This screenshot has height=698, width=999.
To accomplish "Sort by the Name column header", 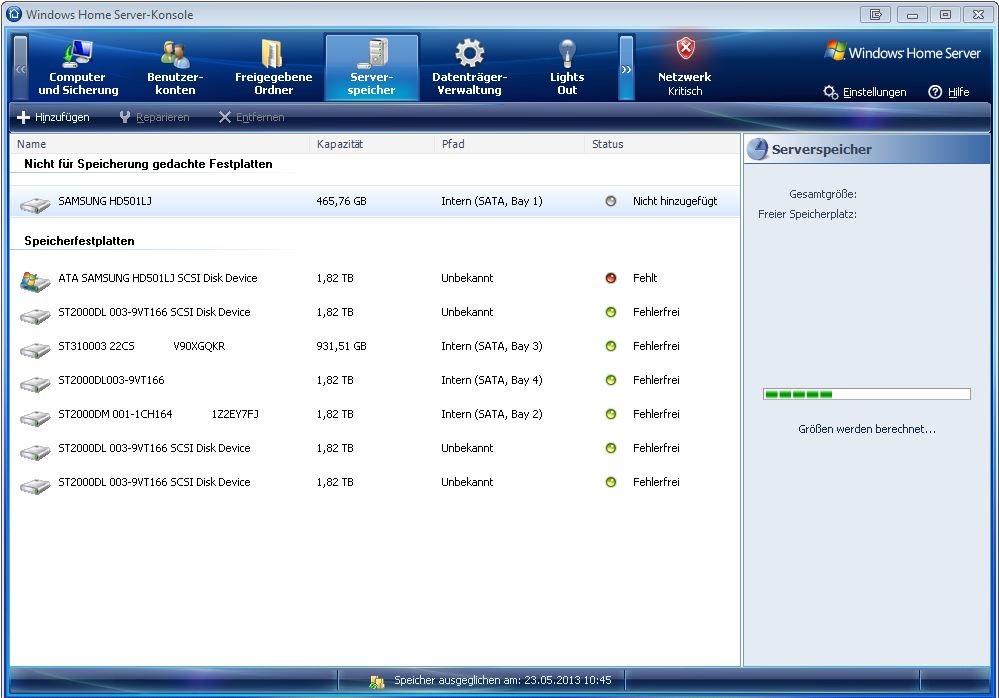I will [x=160, y=144].
